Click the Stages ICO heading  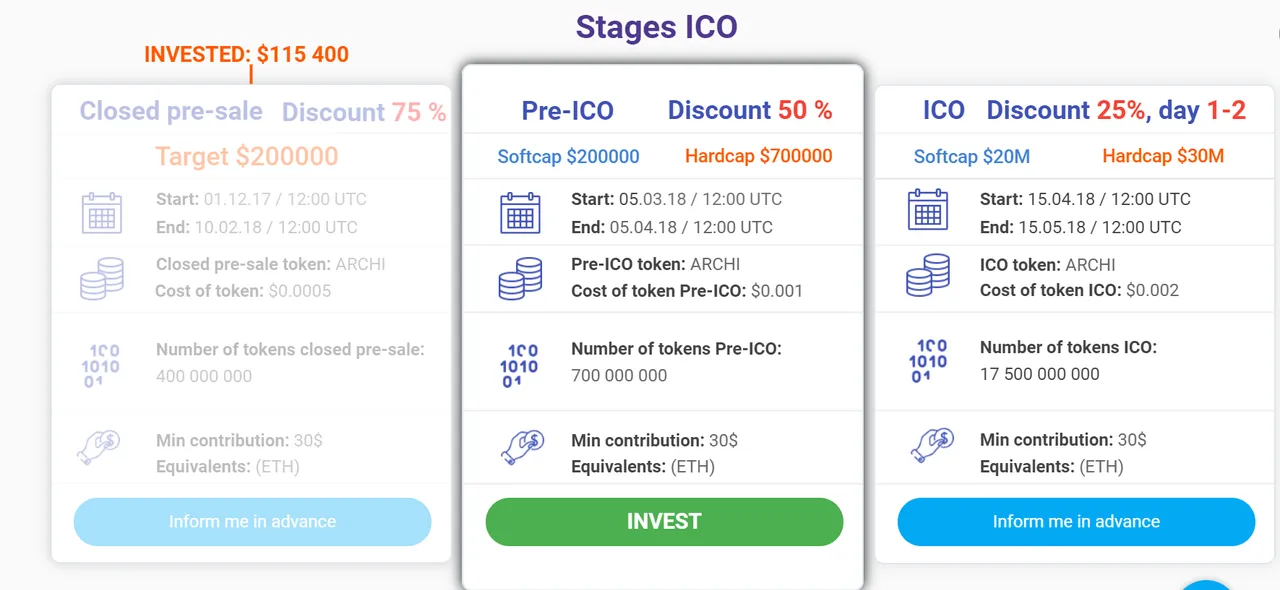coord(657,27)
